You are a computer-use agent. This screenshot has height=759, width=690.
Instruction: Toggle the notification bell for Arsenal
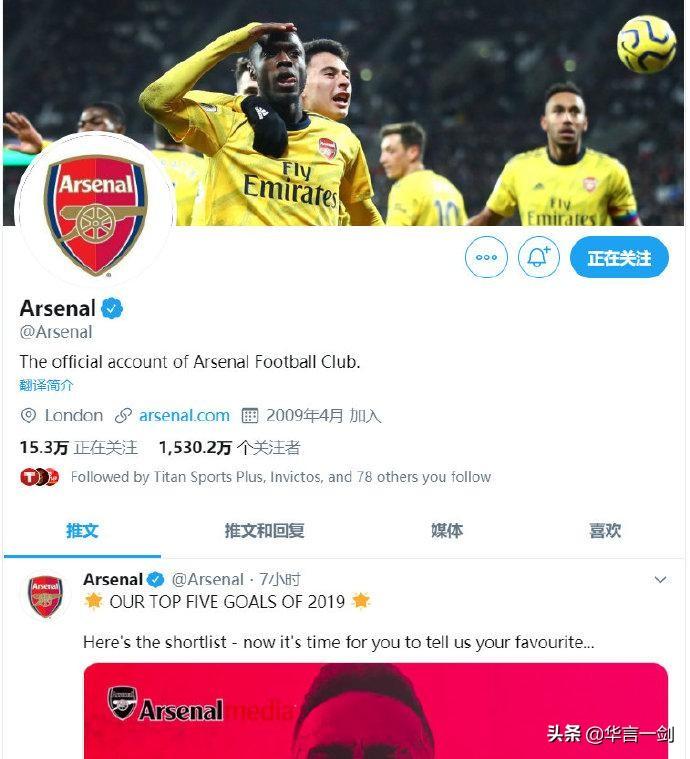point(538,258)
